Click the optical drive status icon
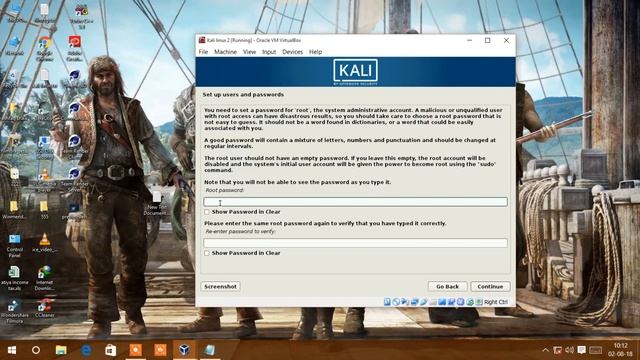The height and width of the screenshot is (360, 640). pyautogui.click(x=396, y=302)
